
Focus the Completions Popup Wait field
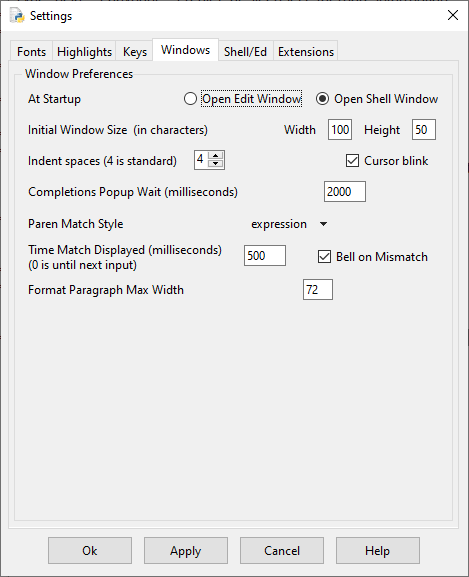tap(345, 191)
